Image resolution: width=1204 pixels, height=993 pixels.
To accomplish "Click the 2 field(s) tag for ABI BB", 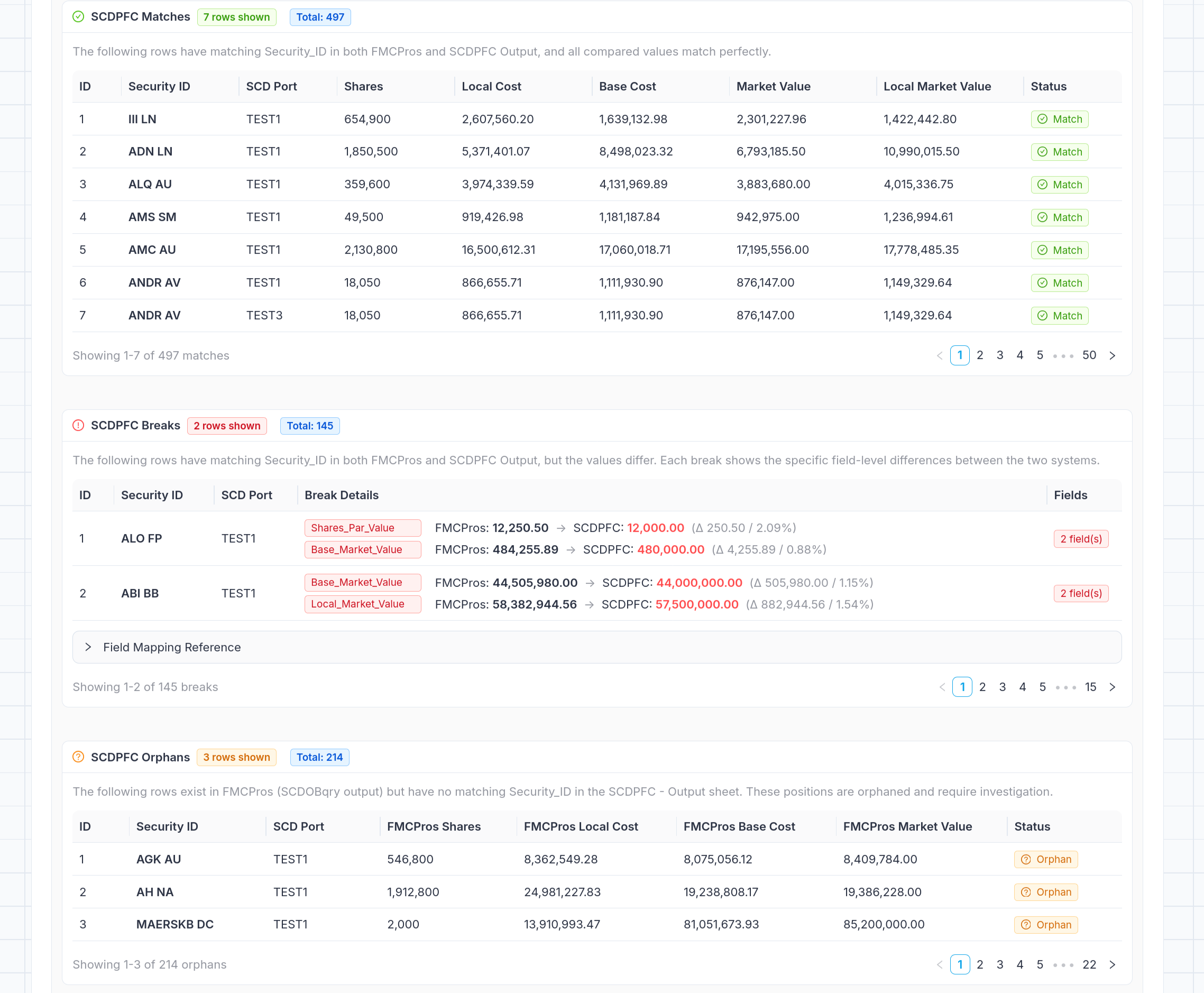I will coord(1081,593).
